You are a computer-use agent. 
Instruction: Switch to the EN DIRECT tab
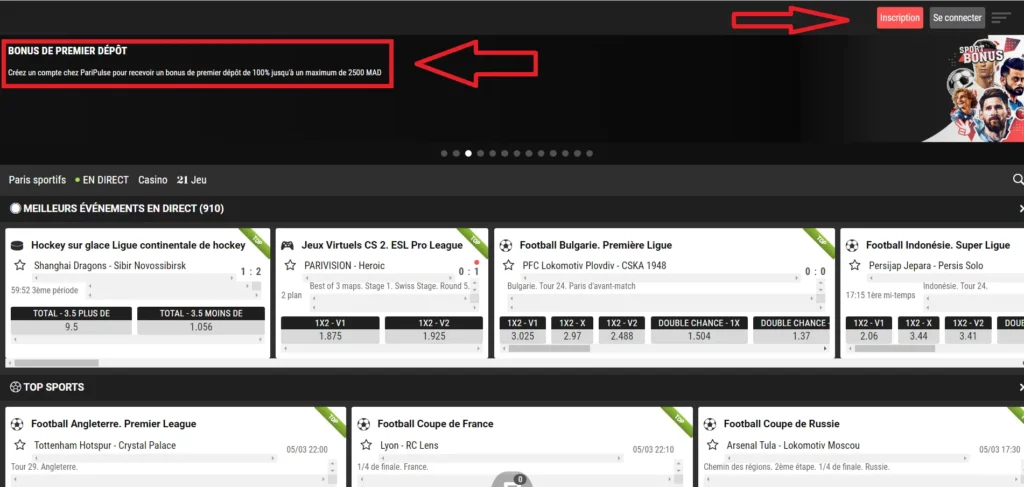(102, 180)
